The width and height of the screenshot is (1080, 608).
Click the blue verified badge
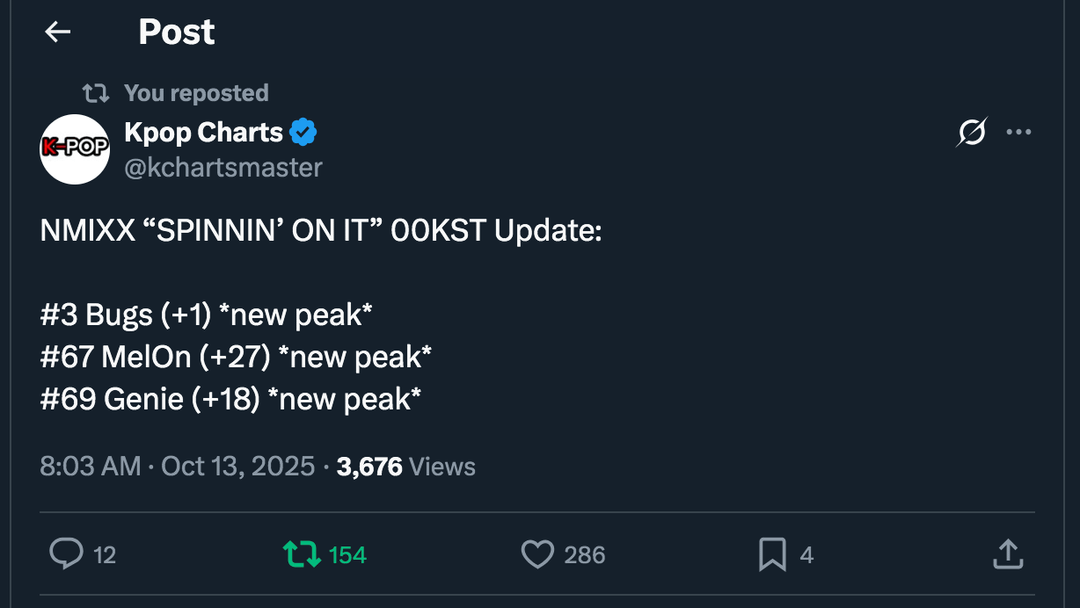tap(304, 132)
